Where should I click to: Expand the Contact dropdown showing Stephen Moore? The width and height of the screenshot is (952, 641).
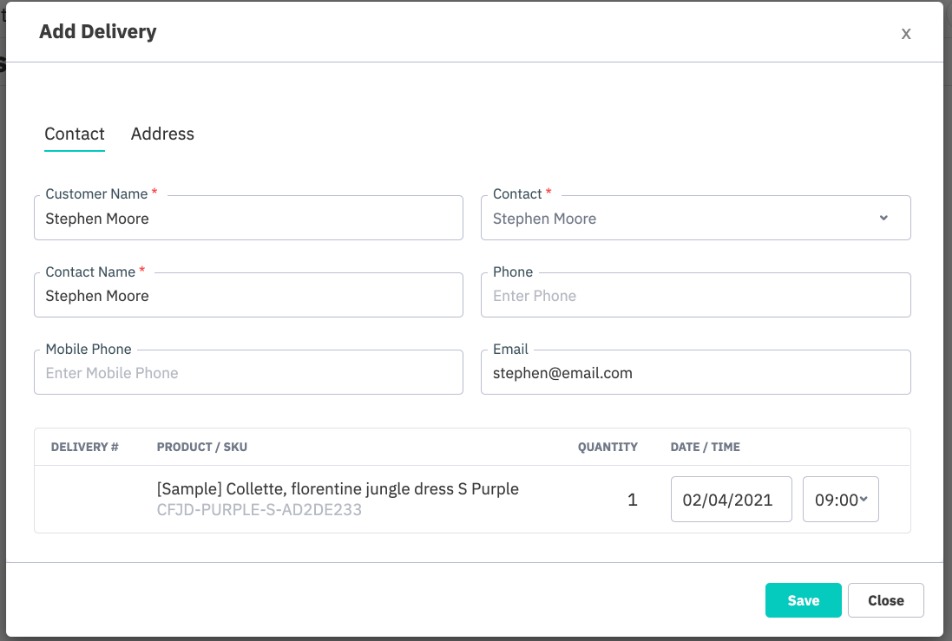[x=695, y=218]
